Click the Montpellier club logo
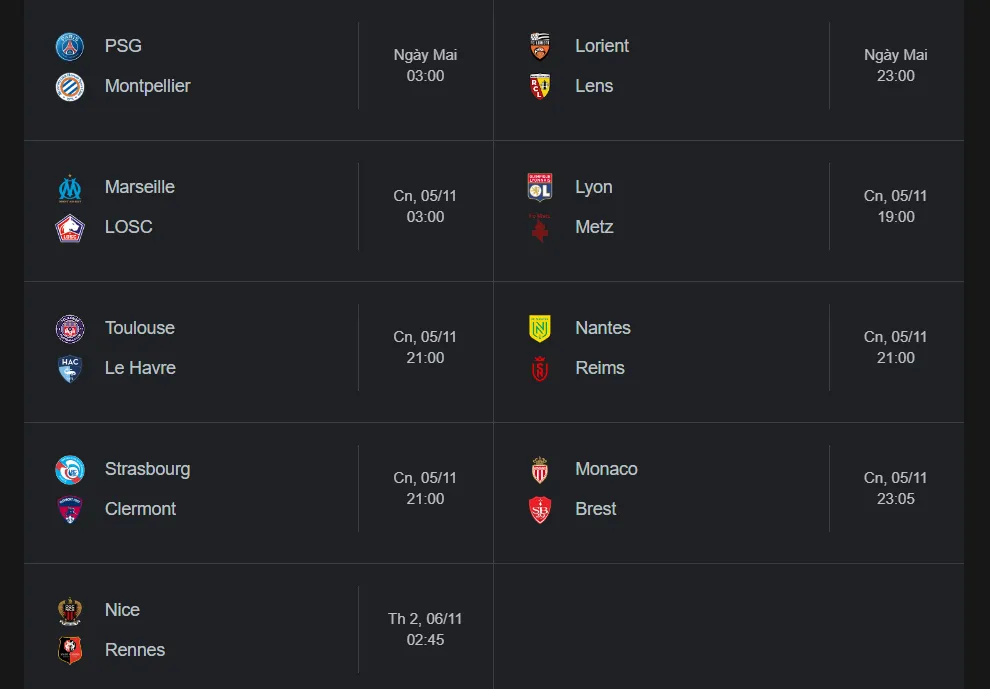990x689 pixels. coord(70,87)
